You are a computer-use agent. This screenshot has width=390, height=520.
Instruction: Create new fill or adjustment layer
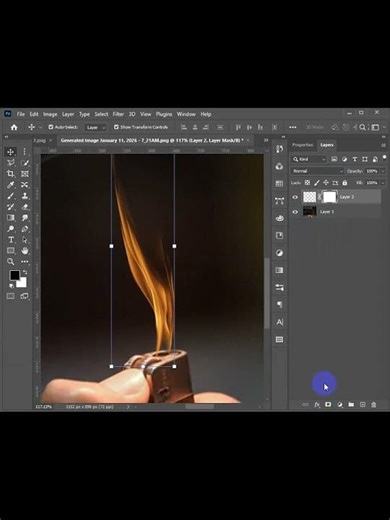tap(340, 405)
